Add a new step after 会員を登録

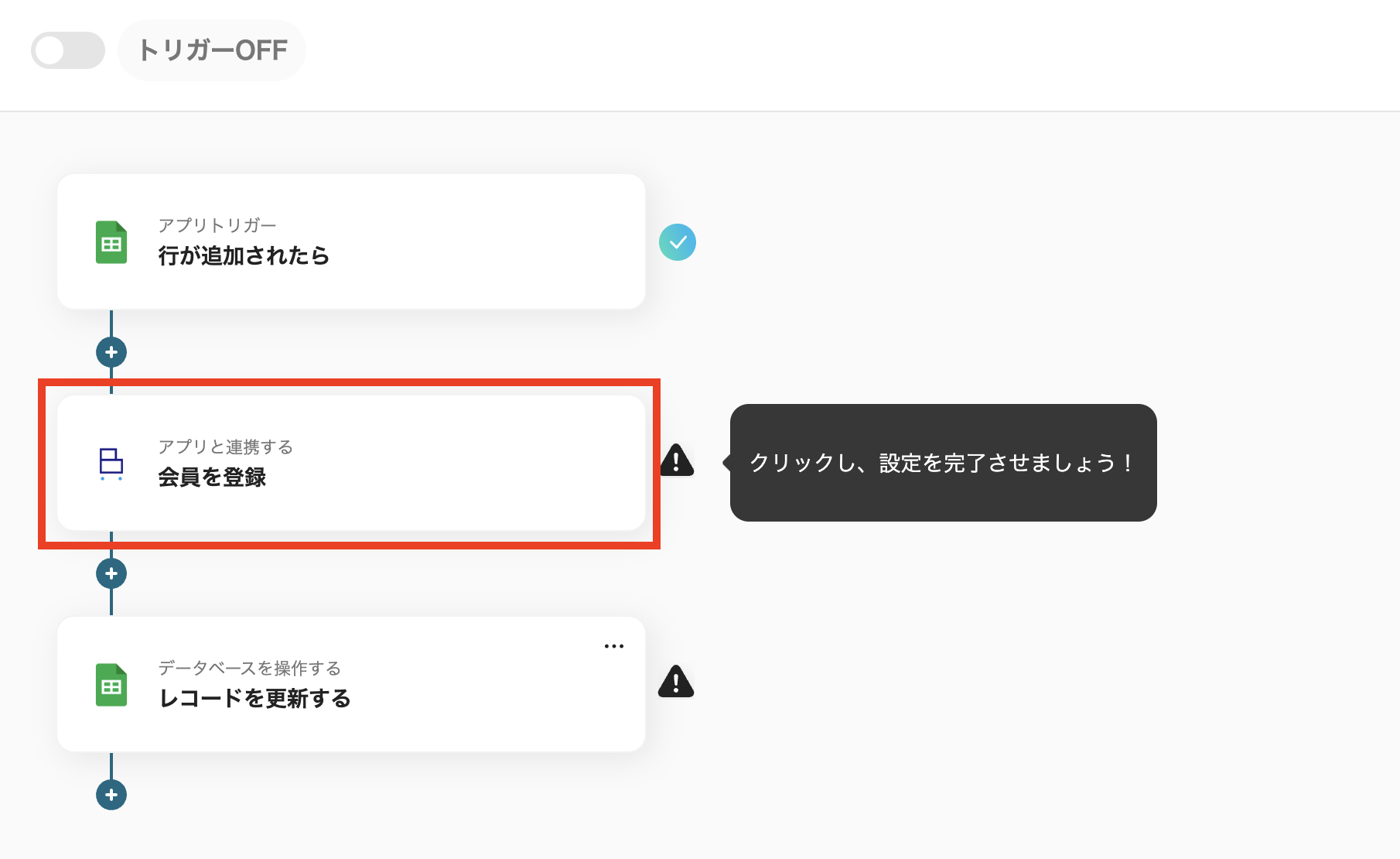(x=111, y=573)
